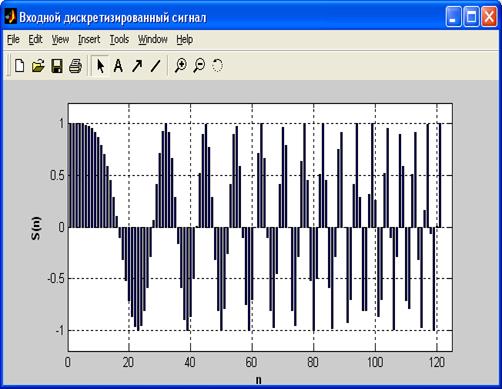The width and height of the screenshot is (502, 389).
Task: Expand the Tools menu
Action: pos(119,39)
